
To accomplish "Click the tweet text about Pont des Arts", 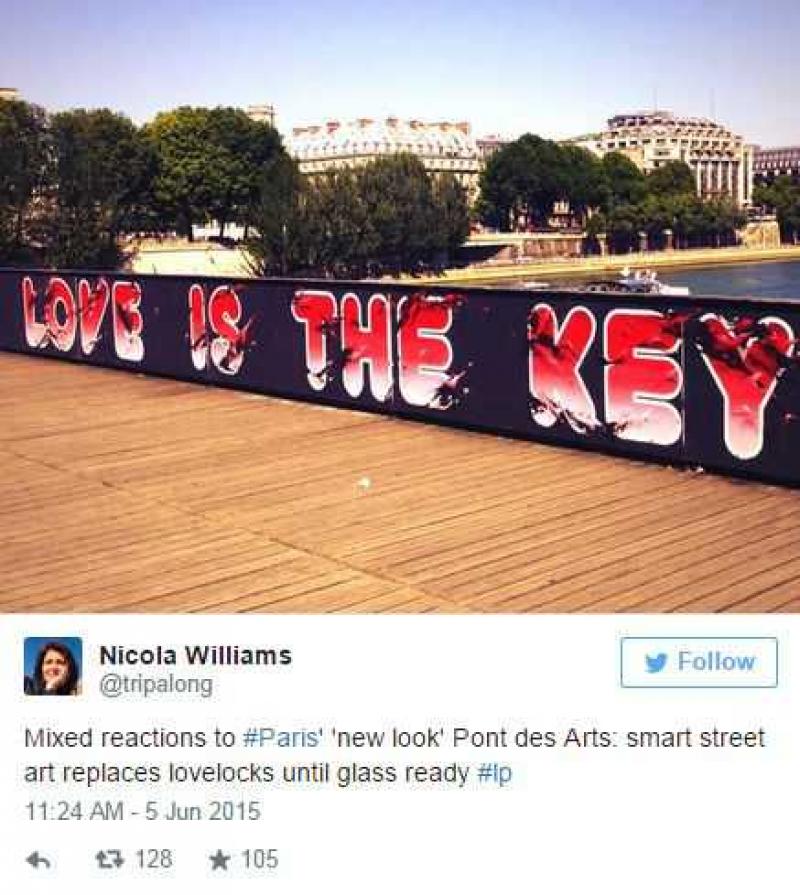I will [x=394, y=756].
